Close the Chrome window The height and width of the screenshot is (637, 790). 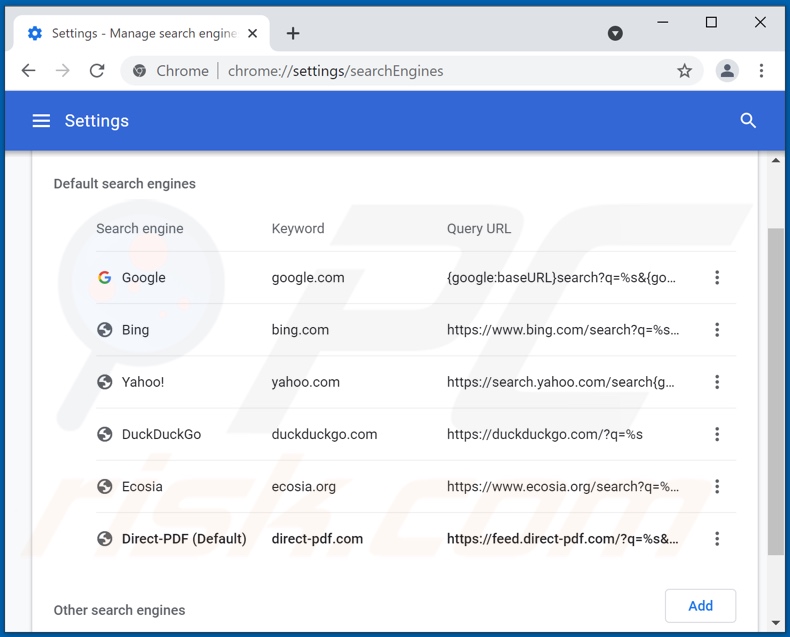pos(760,22)
